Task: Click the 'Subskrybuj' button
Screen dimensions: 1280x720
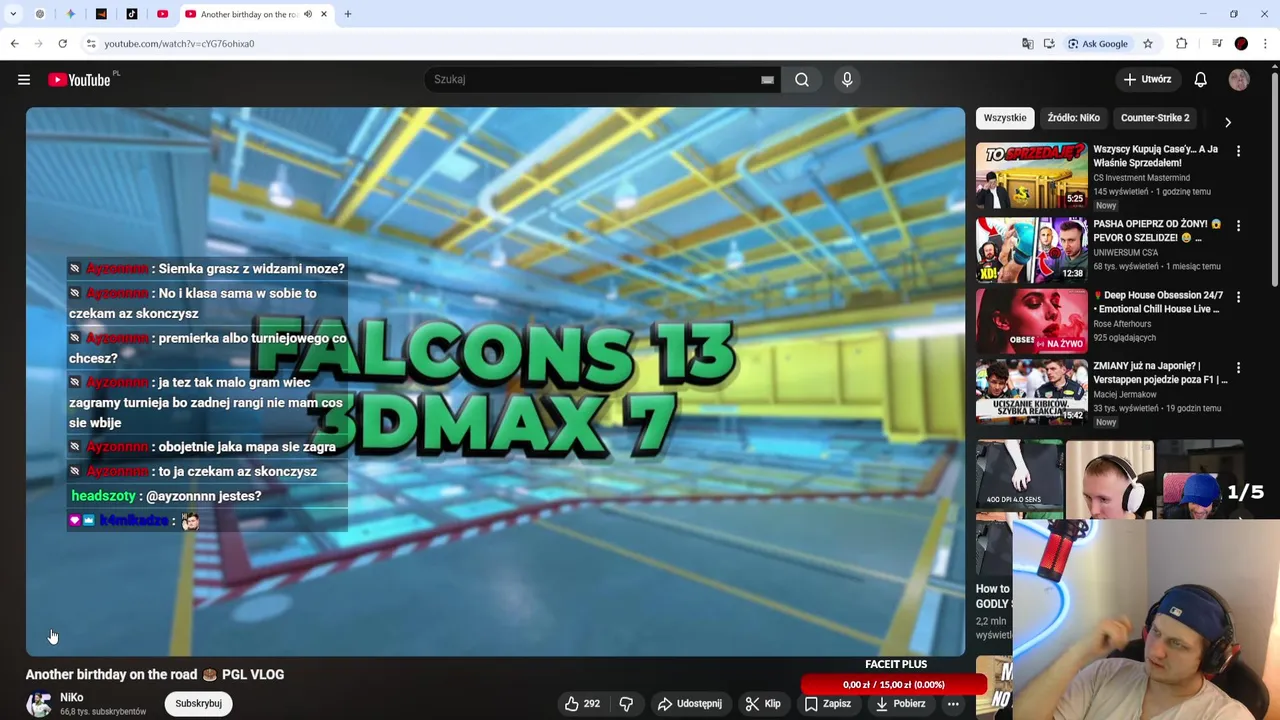Action: point(199,704)
